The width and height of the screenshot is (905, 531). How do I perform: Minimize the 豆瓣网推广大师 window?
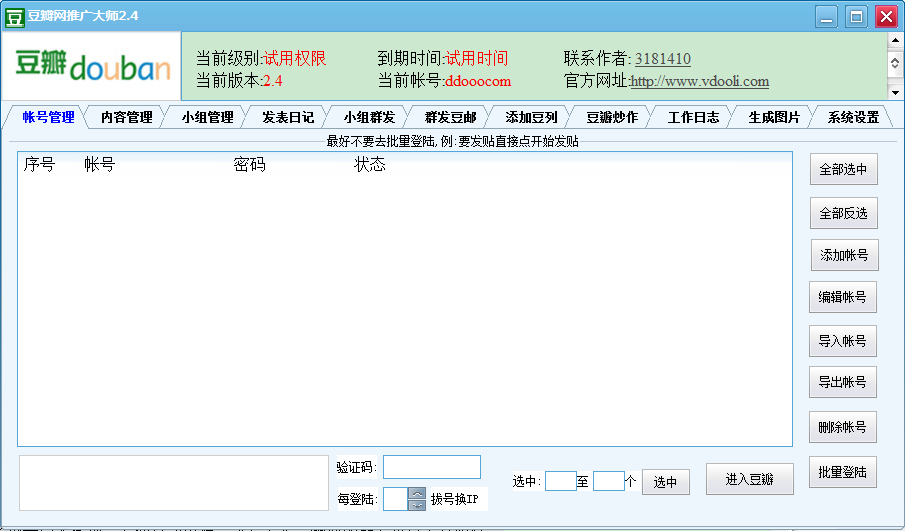point(827,17)
